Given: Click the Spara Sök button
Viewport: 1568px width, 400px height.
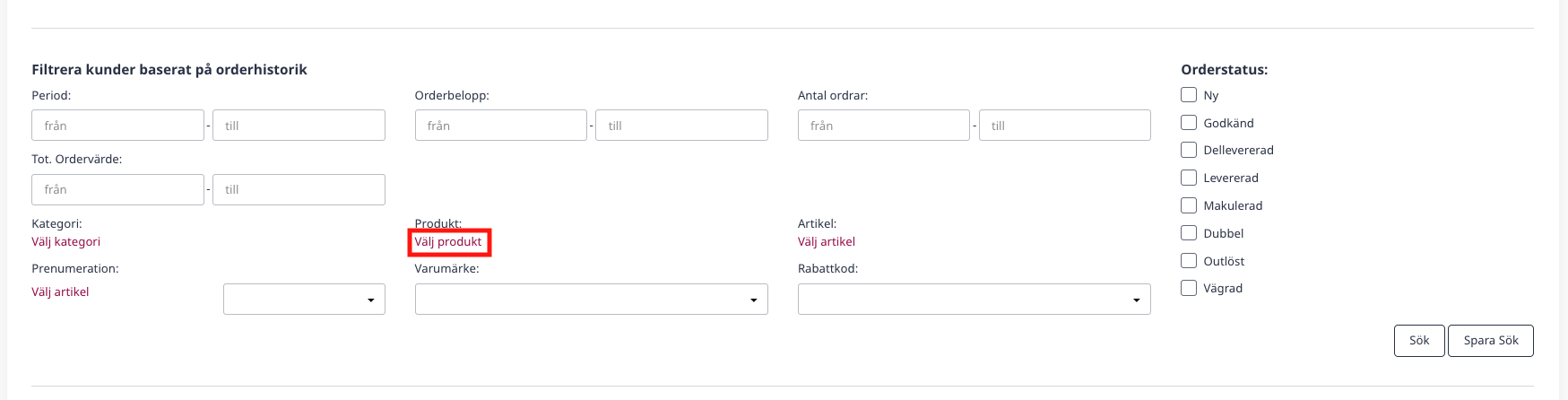Looking at the screenshot, I should pyautogui.click(x=1490, y=341).
